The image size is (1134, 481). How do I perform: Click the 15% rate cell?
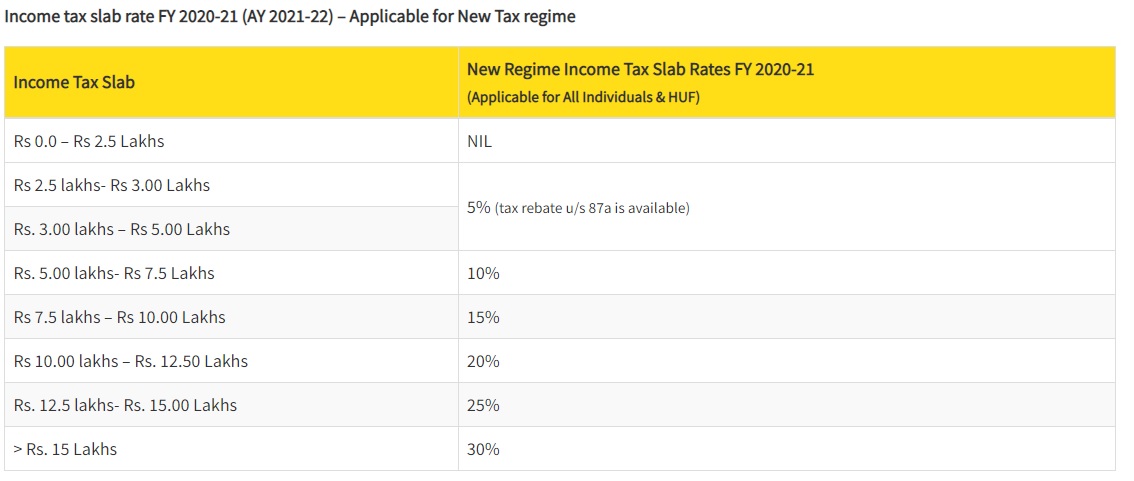[483, 317]
